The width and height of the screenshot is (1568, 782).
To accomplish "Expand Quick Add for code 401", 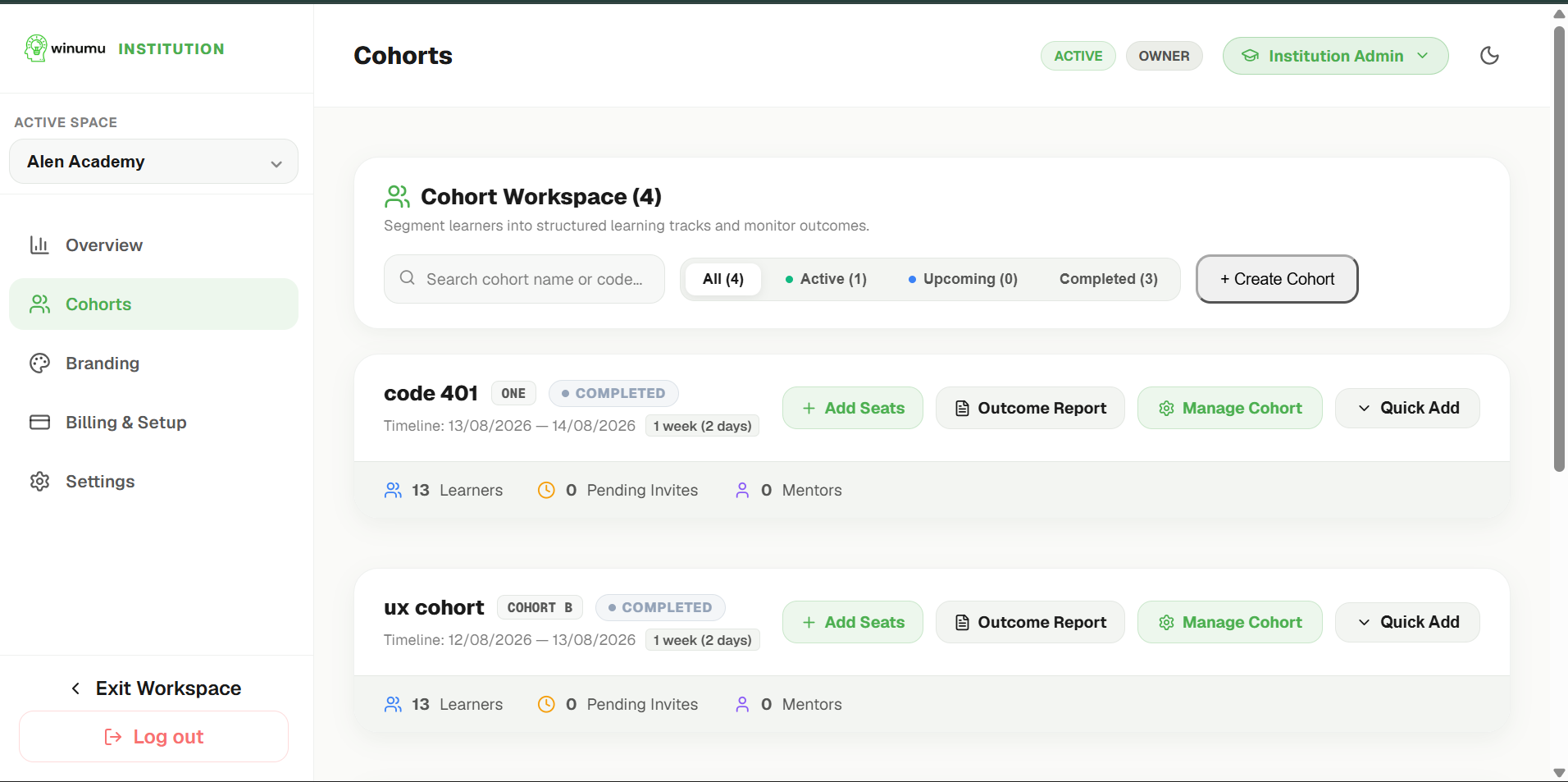I will click(1407, 408).
